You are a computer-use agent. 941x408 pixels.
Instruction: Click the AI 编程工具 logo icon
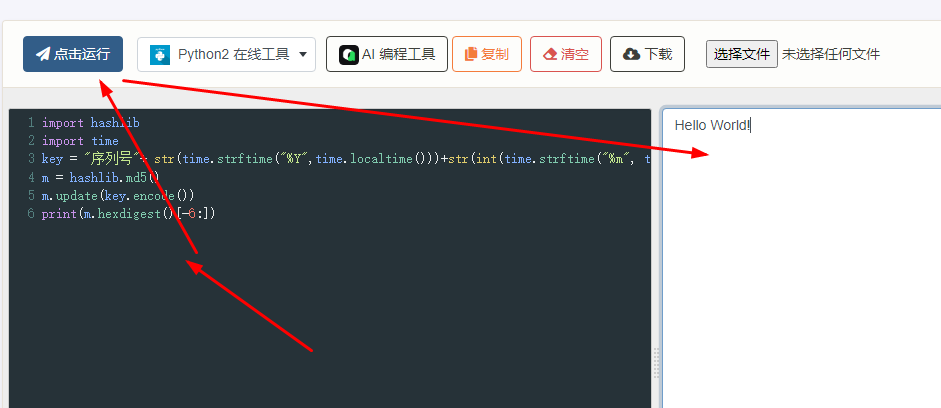(348, 54)
